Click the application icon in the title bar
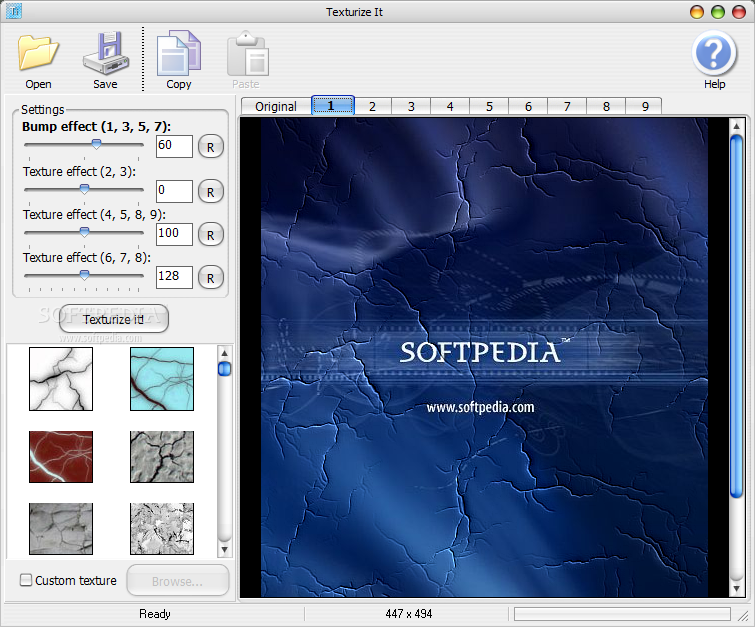This screenshot has height=627, width=755. (13, 11)
